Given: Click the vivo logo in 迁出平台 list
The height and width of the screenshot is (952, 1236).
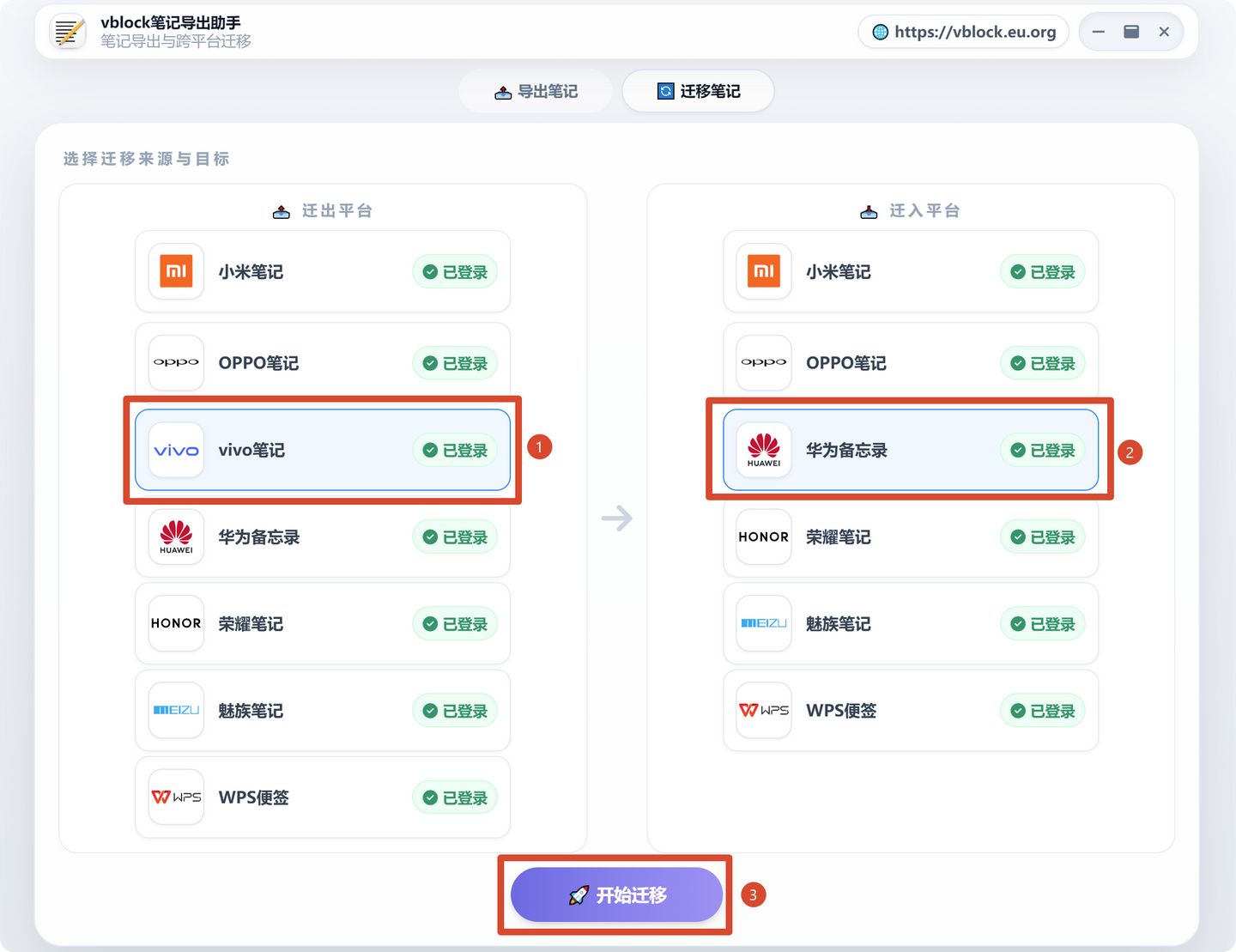Looking at the screenshot, I should [176, 450].
